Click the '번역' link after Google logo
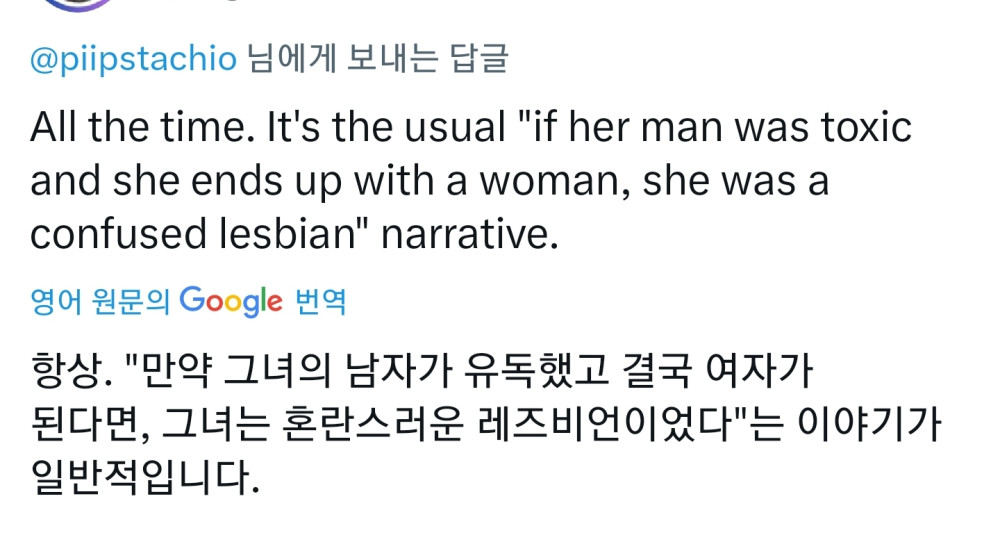 pos(322,301)
